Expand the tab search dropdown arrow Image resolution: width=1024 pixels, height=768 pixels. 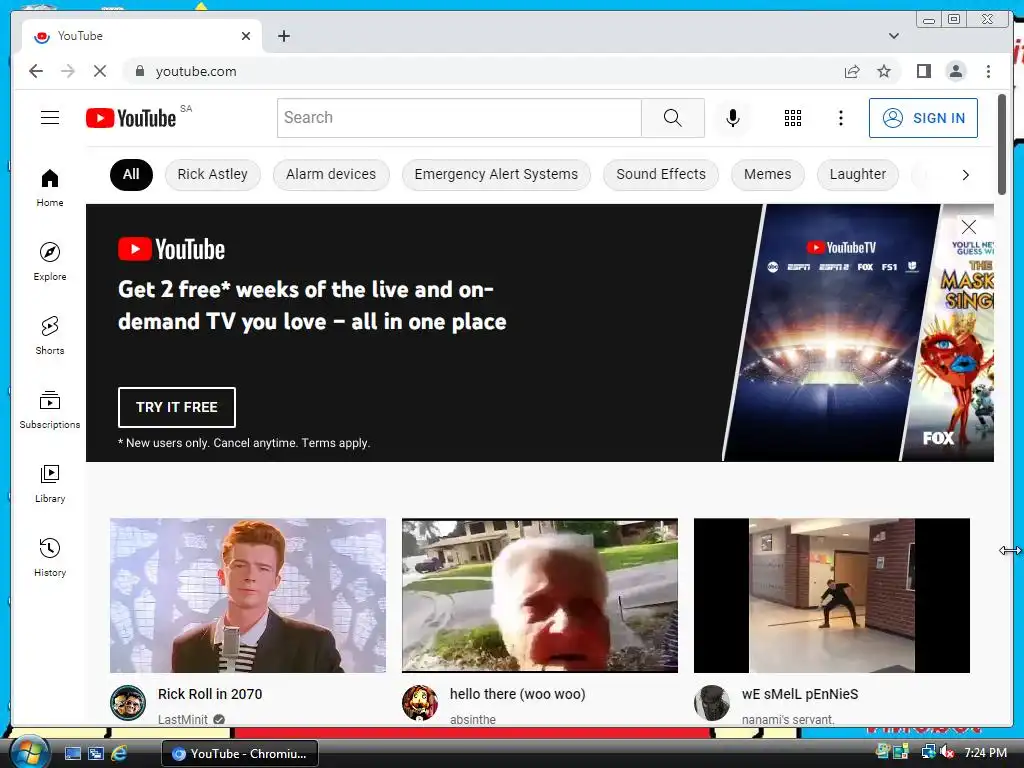tap(893, 36)
